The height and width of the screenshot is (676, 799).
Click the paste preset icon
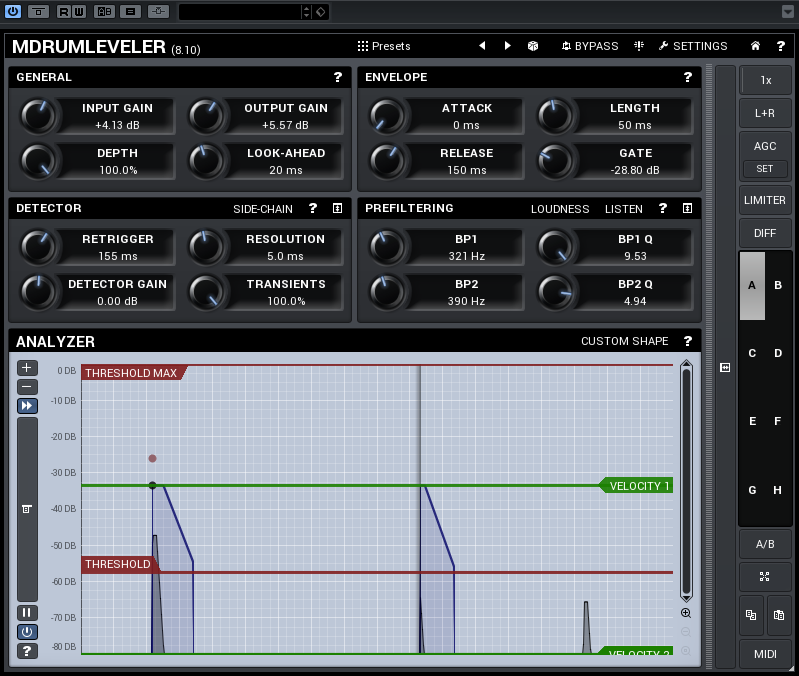[x=779, y=615]
